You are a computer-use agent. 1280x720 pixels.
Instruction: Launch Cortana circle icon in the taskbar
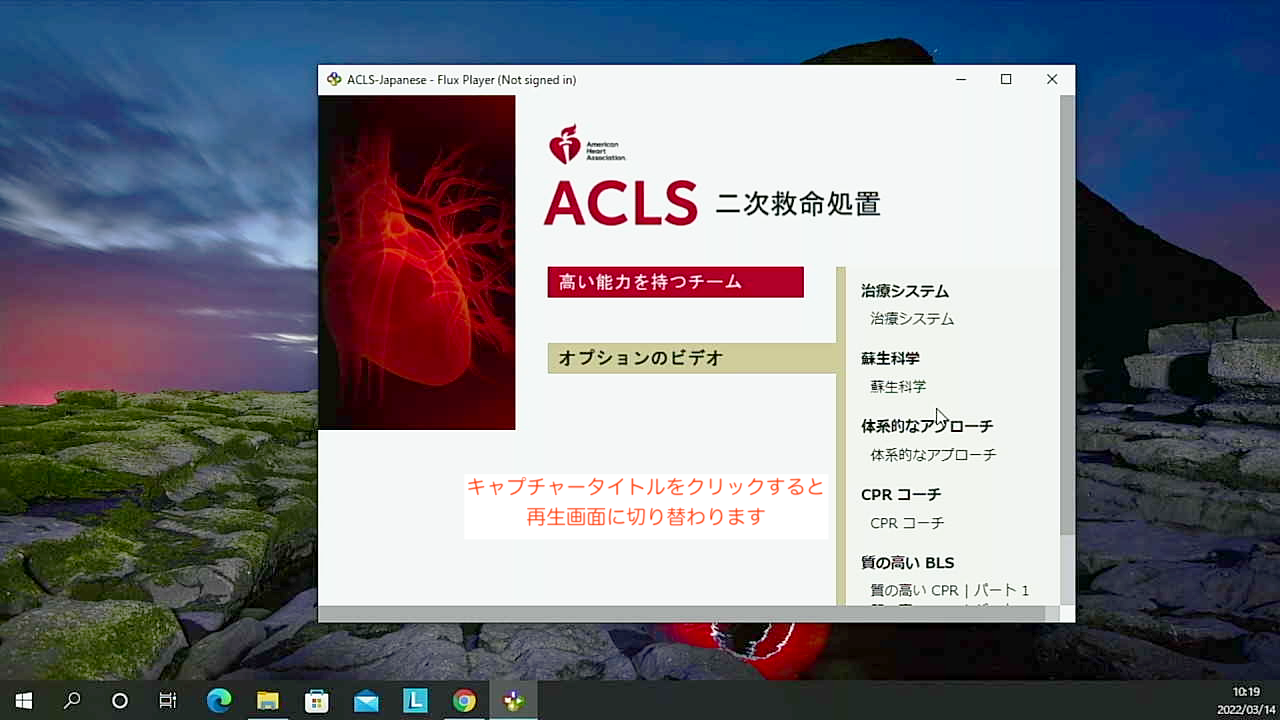120,701
